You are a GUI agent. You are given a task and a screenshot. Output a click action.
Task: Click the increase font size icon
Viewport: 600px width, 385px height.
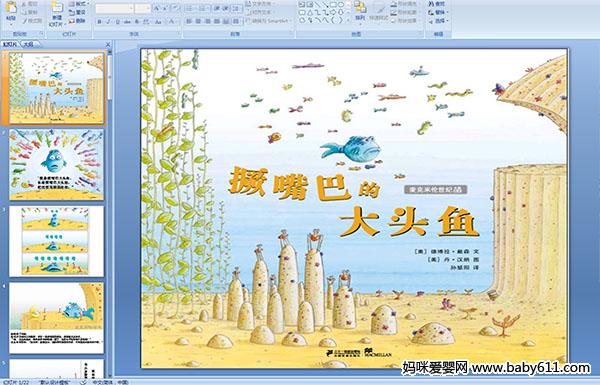(x=157, y=8)
